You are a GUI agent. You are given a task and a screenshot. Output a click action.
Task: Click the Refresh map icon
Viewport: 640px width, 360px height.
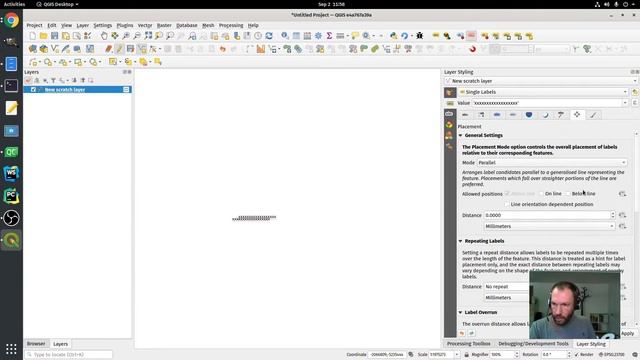click(269, 36)
